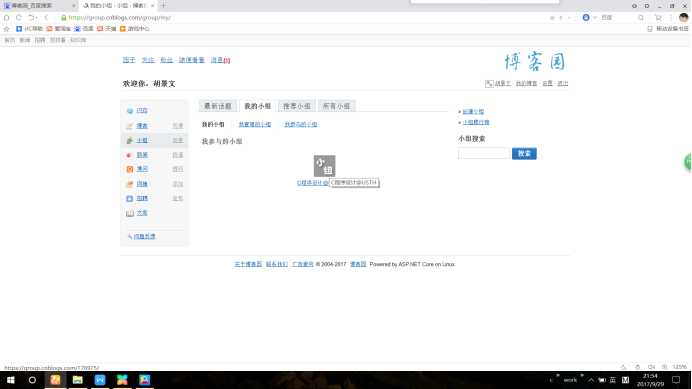Viewport: 692px width, 389px height.
Task: Click in the 小组搜索 input field
Action: coord(484,154)
